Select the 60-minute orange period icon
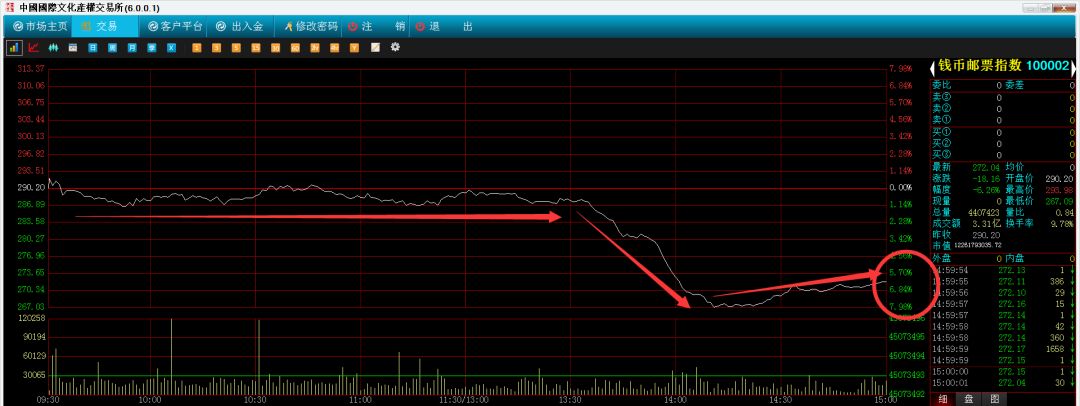This screenshot has height=406, width=1080. (295, 48)
